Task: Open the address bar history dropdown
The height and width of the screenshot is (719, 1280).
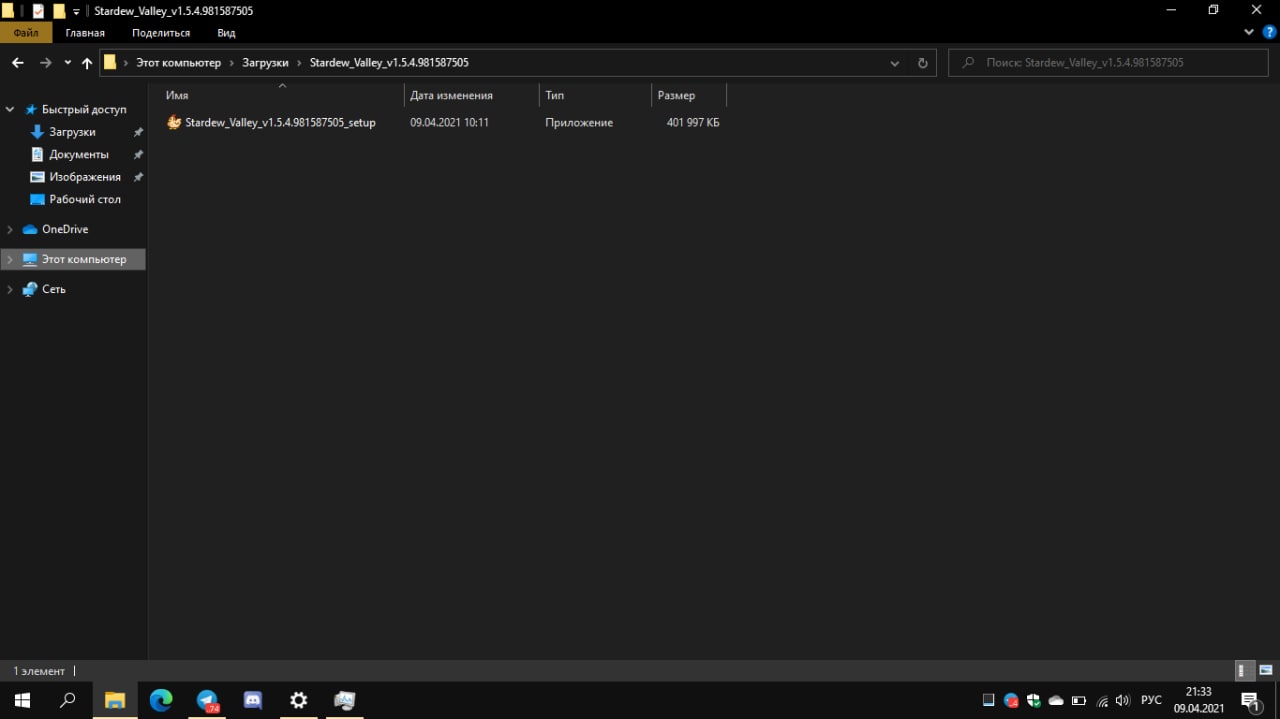Action: (895, 63)
